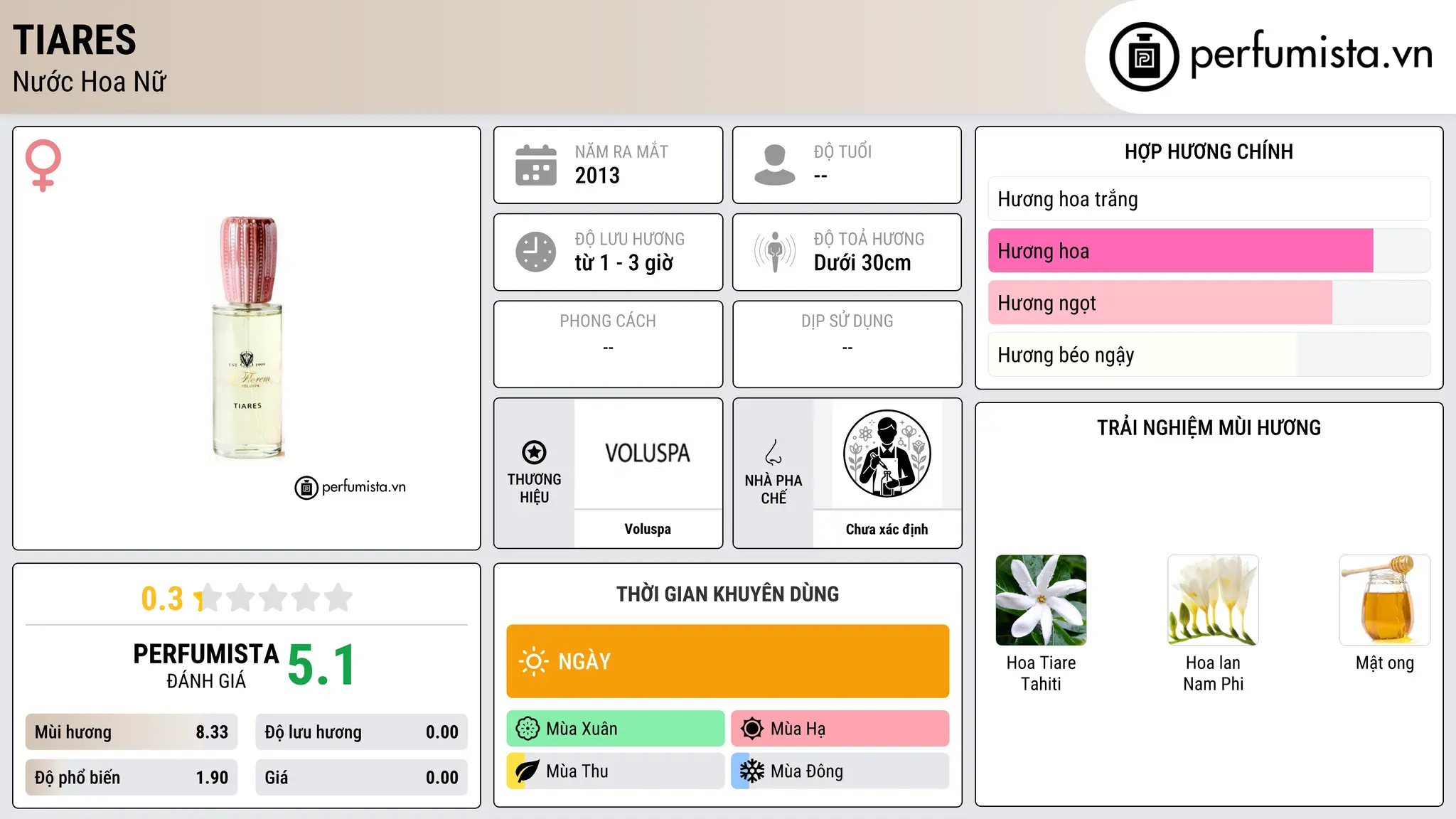Select the Mùa Xuân season bar

(x=616, y=729)
